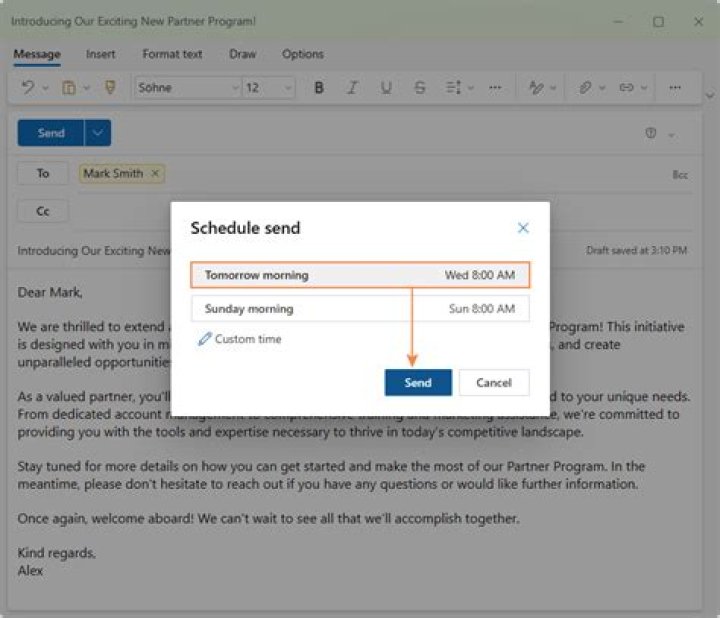Remove Mark Smith recipient with the X
This screenshot has width=720, height=618.
(x=155, y=173)
